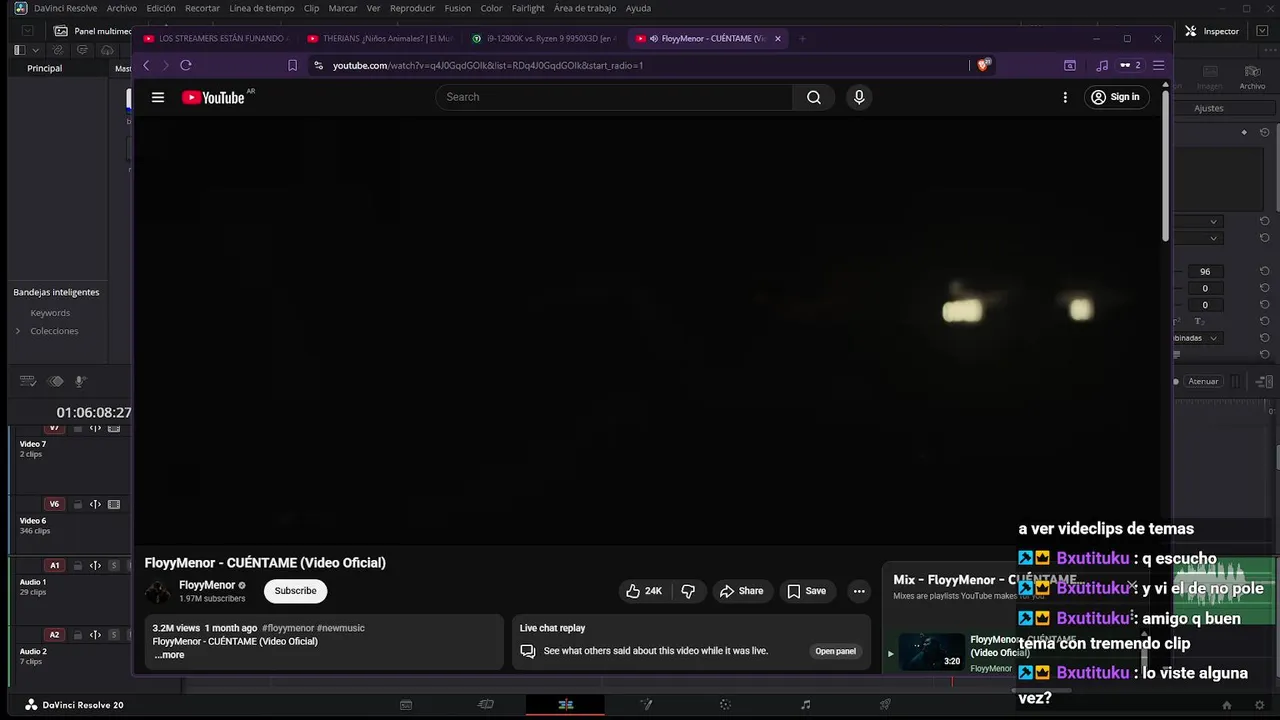Screen dimensions: 1280x720
Task: Open DaVinci Resolve Color page
Action: coord(725,705)
